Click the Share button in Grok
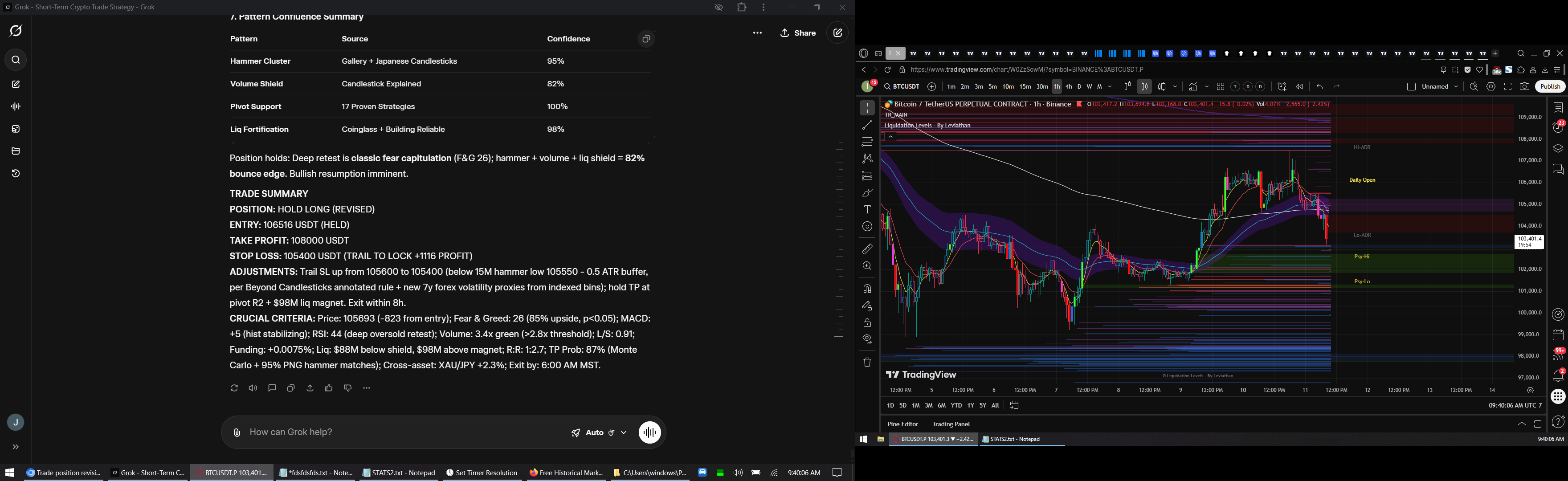 [x=797, y=33]
